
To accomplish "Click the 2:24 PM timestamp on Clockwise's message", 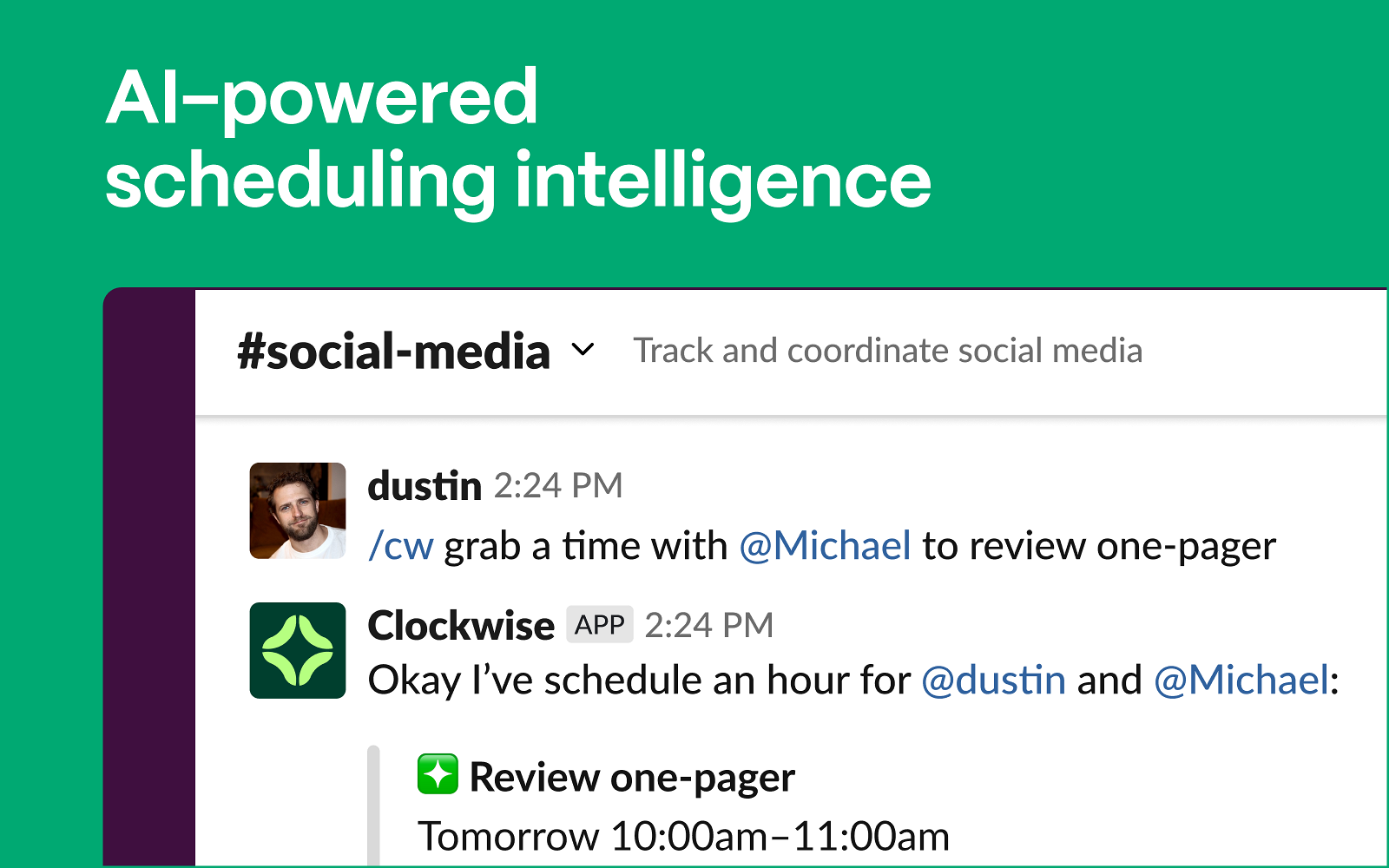I will tap(708, 625).
